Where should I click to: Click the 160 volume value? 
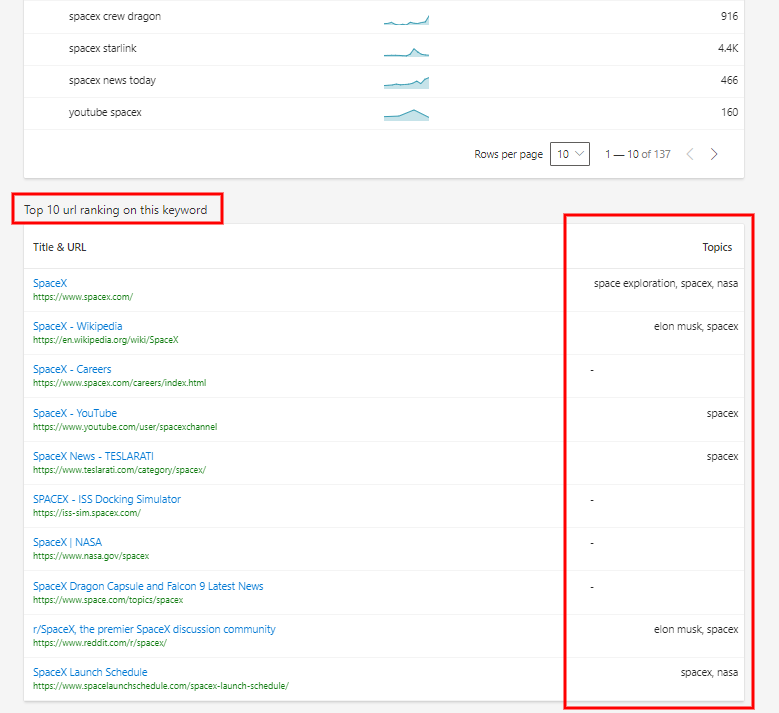pos(729,112)
